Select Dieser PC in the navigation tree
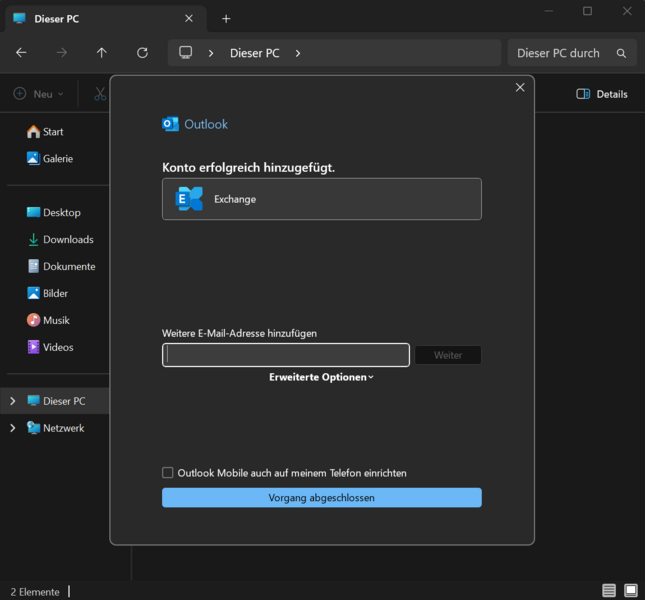The width and height of the screenshot is (645, 600). coord(56,401)
